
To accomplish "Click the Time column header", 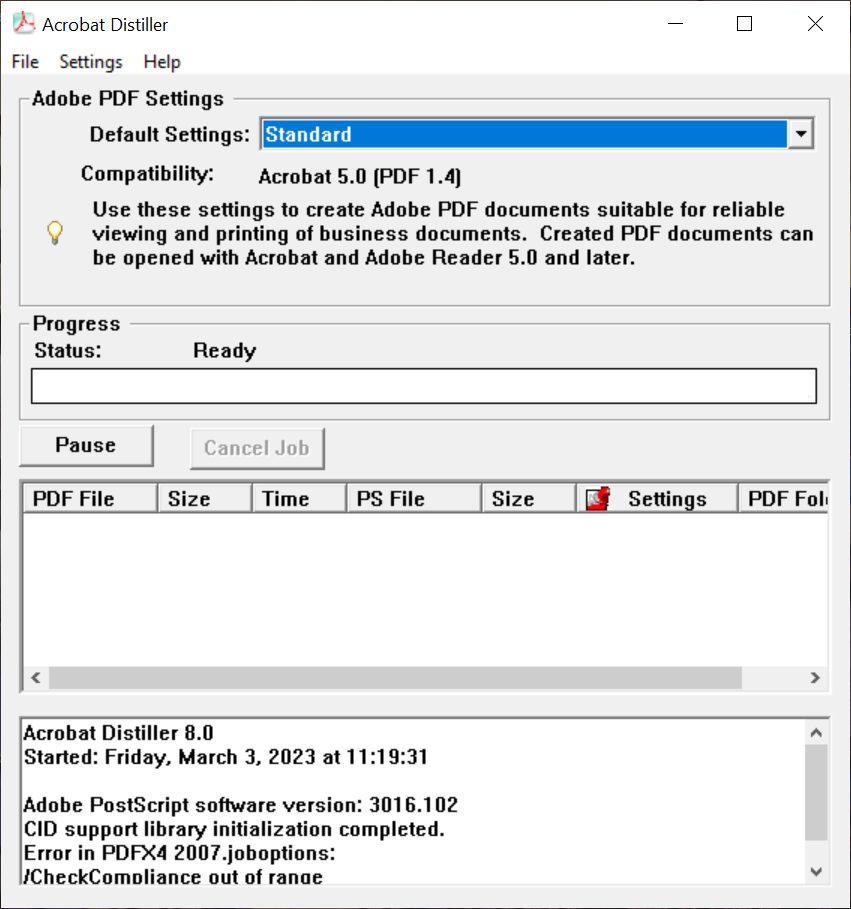I will pos(299,499).
